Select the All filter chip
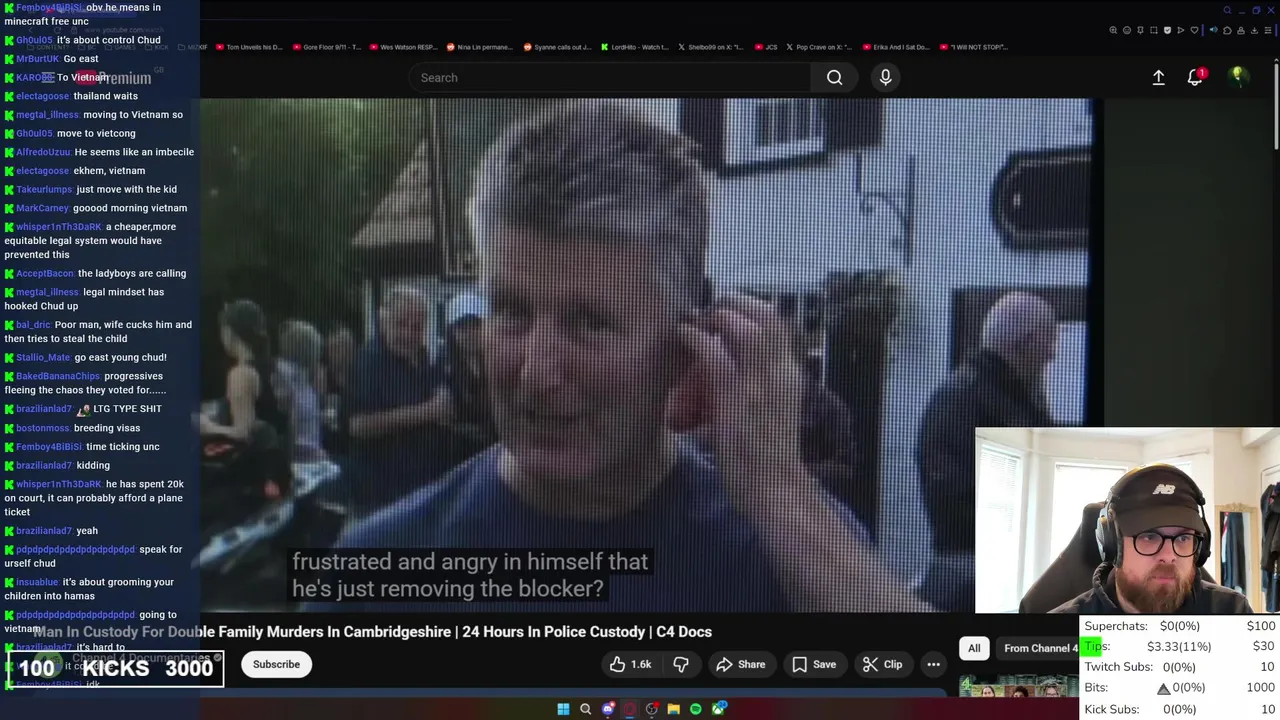The height and width of the screenshot is (720, 1280). pos(974,648)
